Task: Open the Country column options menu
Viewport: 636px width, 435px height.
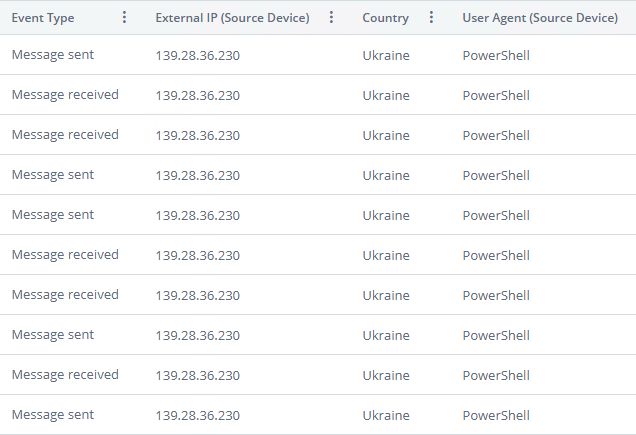Action: (x=431, y=18)
